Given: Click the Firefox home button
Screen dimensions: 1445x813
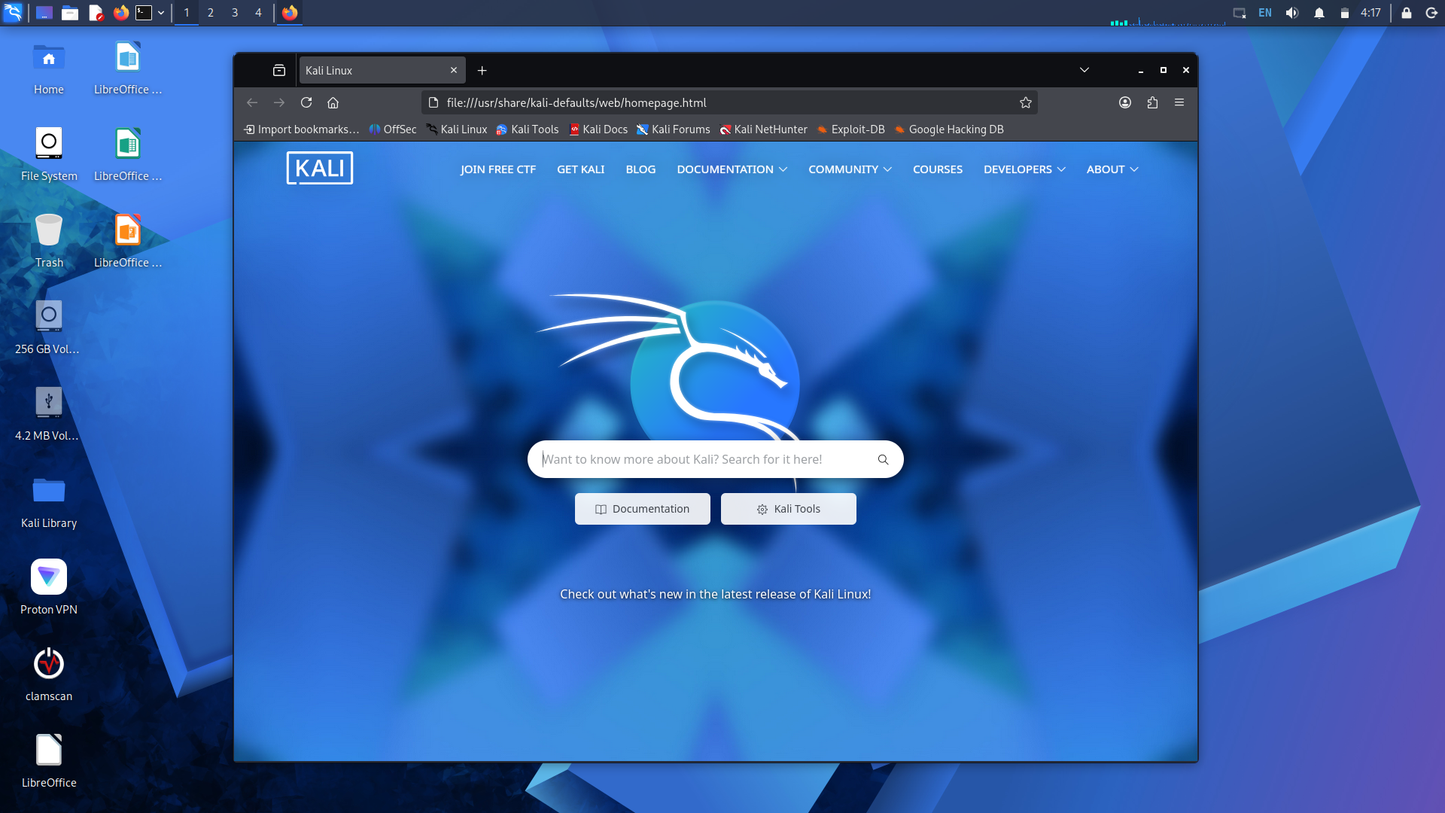Looking at the screenshot, I should (333, 102).
